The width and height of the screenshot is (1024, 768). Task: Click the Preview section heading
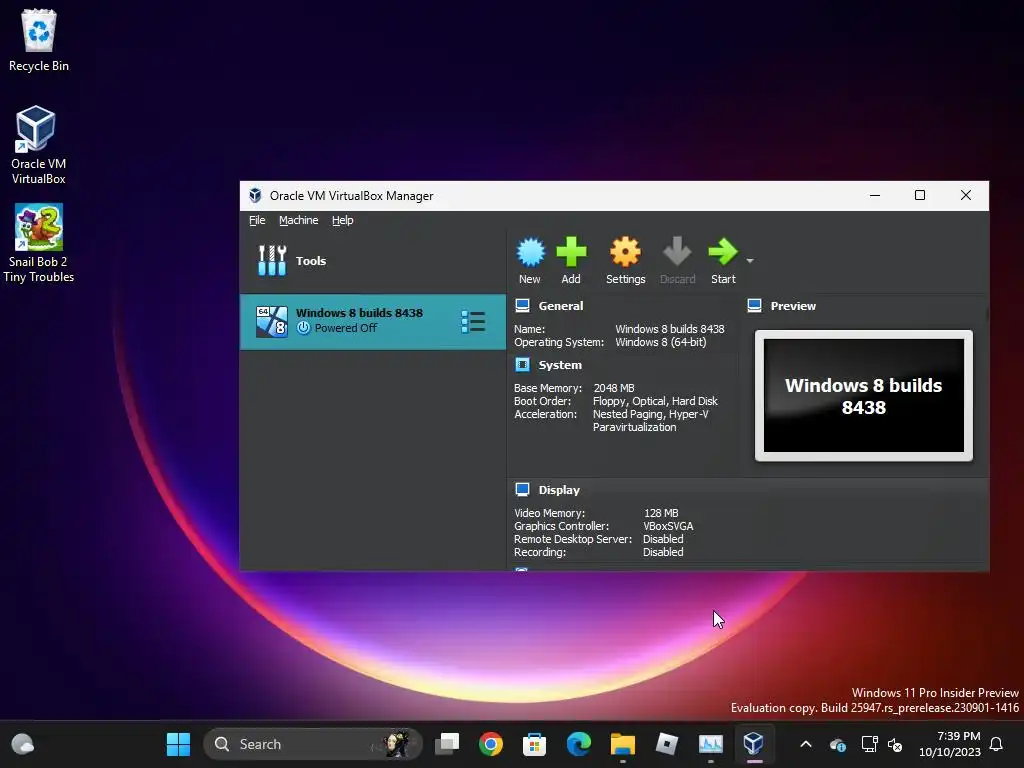(x=793, y=306)
